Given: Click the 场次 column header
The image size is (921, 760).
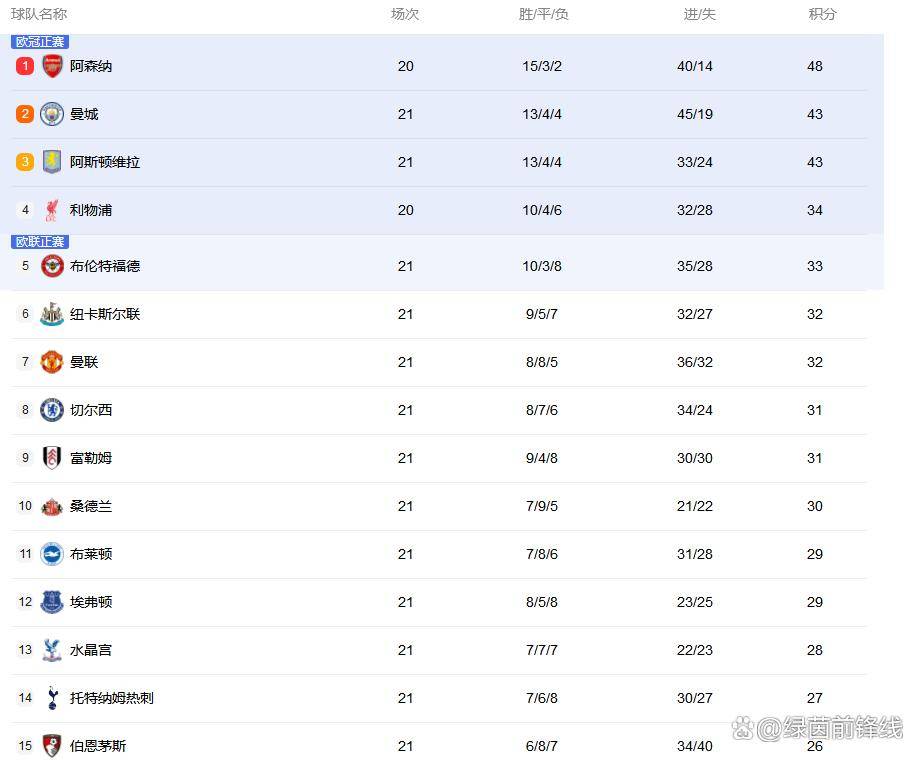Looking at the screenshot, I should tap(405, 14).
